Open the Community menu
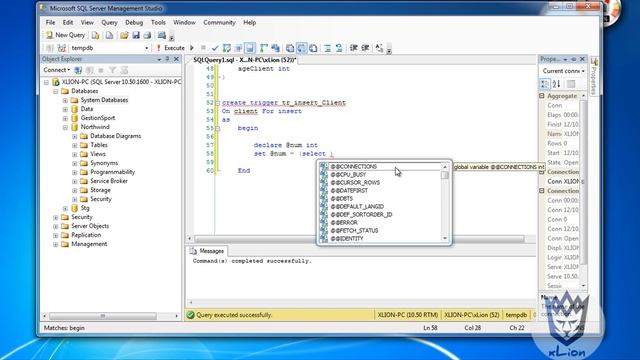Screen dimensions: 640x360 pyautogui.click(x=220, y=22)
